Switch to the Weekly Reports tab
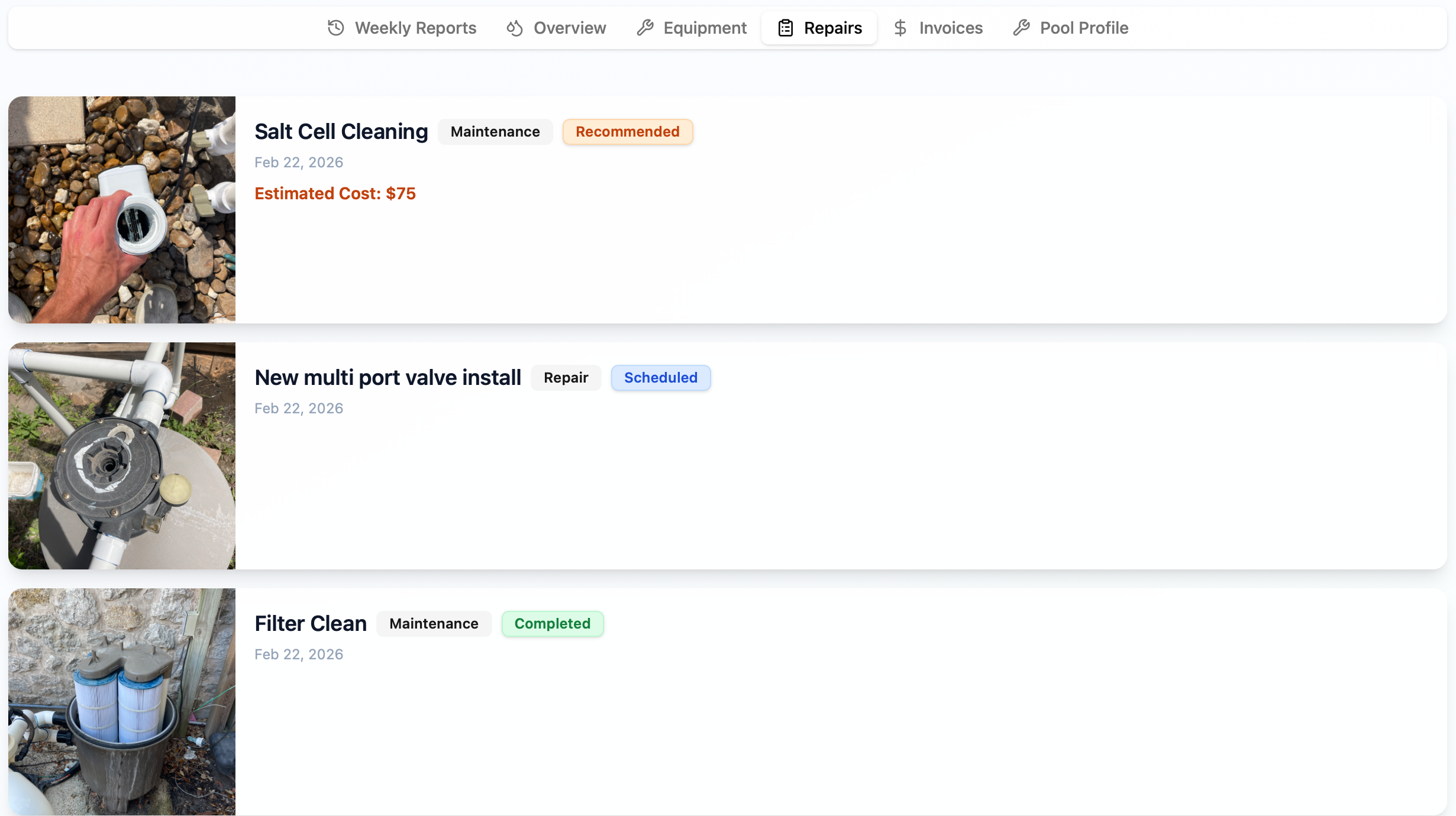 (415, 27)
